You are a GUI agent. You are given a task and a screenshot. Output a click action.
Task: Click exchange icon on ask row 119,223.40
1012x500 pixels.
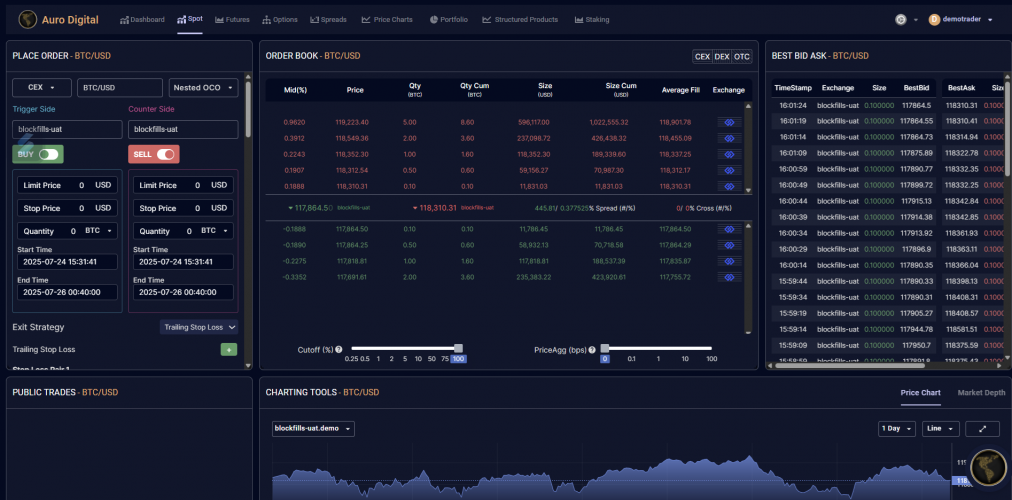(x=729, y=122)
